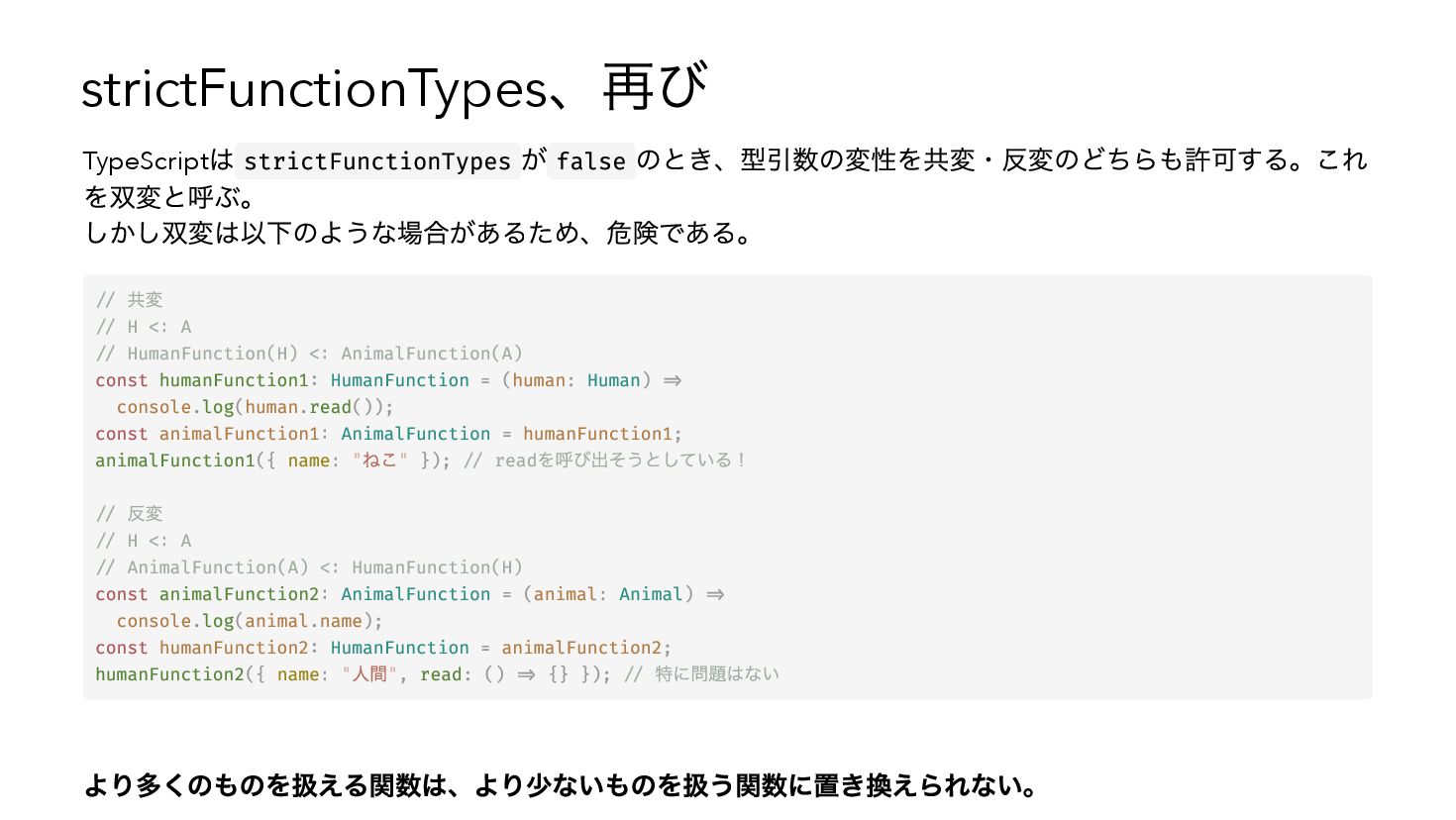The height and width of the screenshot is (820, 1456).
Task: Click the comment "// AnimalFunction(A) <: HumanFunction(H)"
Action: (x=309, y=567)
